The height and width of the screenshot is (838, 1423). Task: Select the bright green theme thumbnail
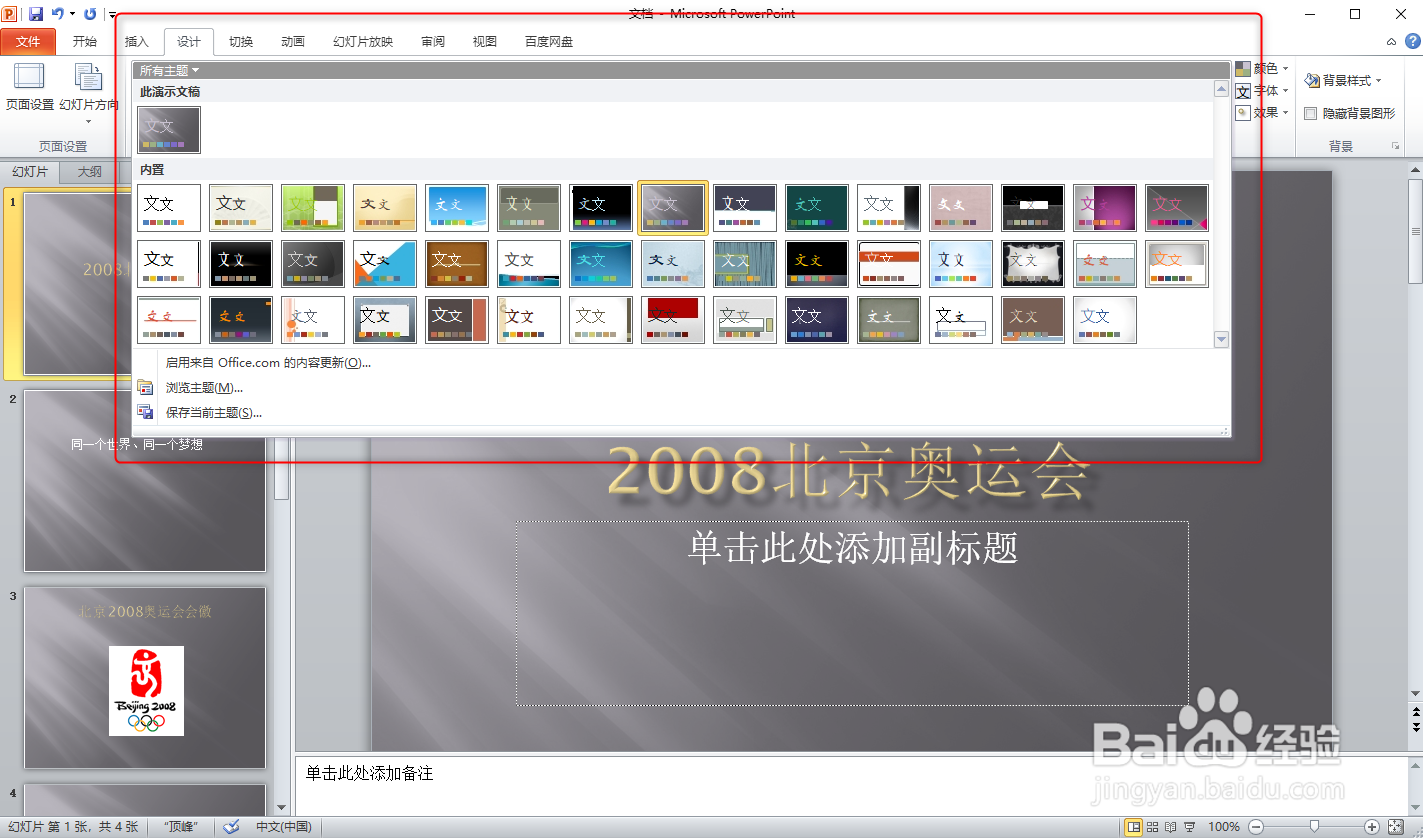pos(313,208)
